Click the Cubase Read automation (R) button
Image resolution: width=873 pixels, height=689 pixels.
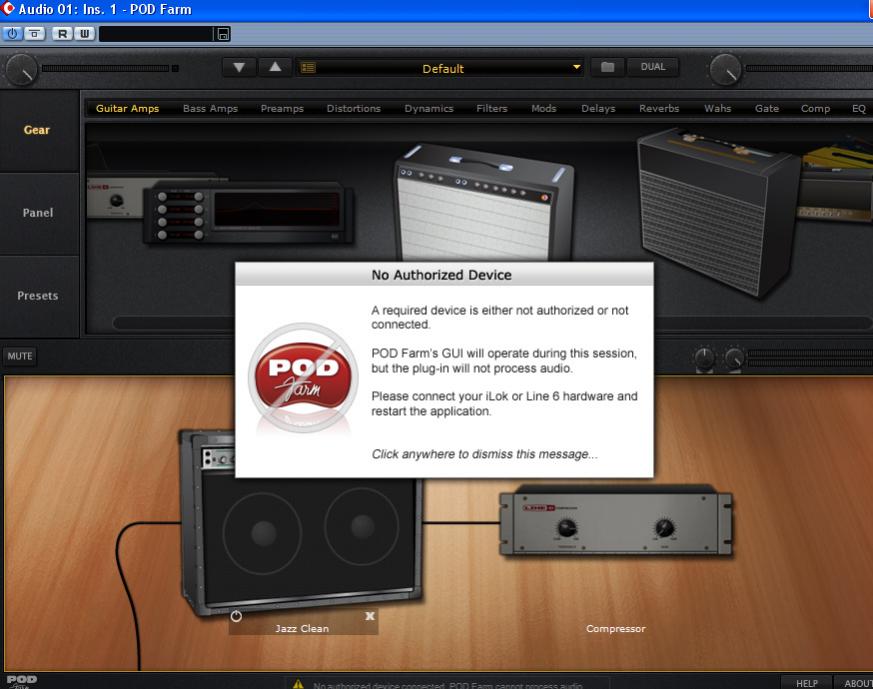62,34
